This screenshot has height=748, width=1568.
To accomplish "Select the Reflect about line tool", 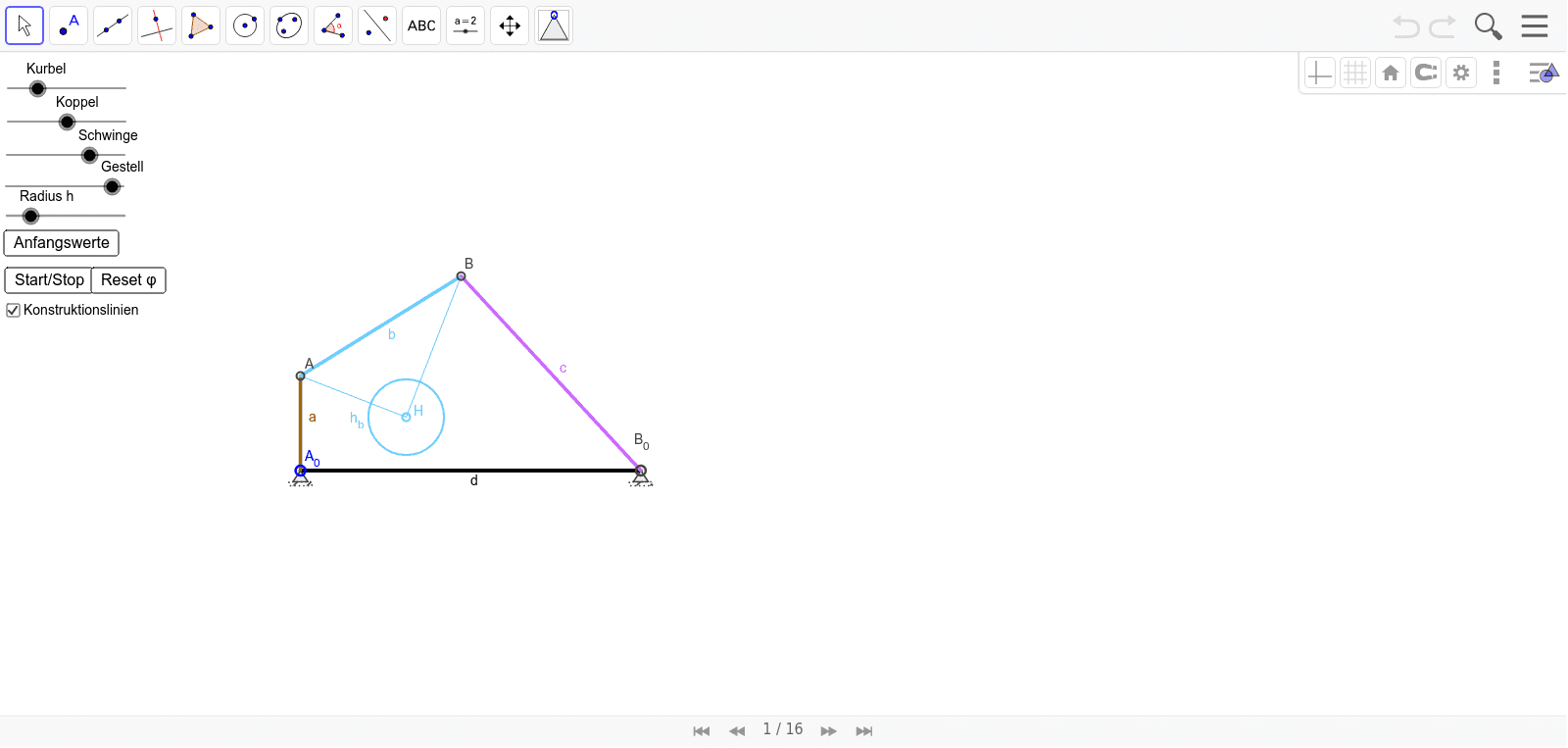I will pyautogui.click(x=377, y=25).
